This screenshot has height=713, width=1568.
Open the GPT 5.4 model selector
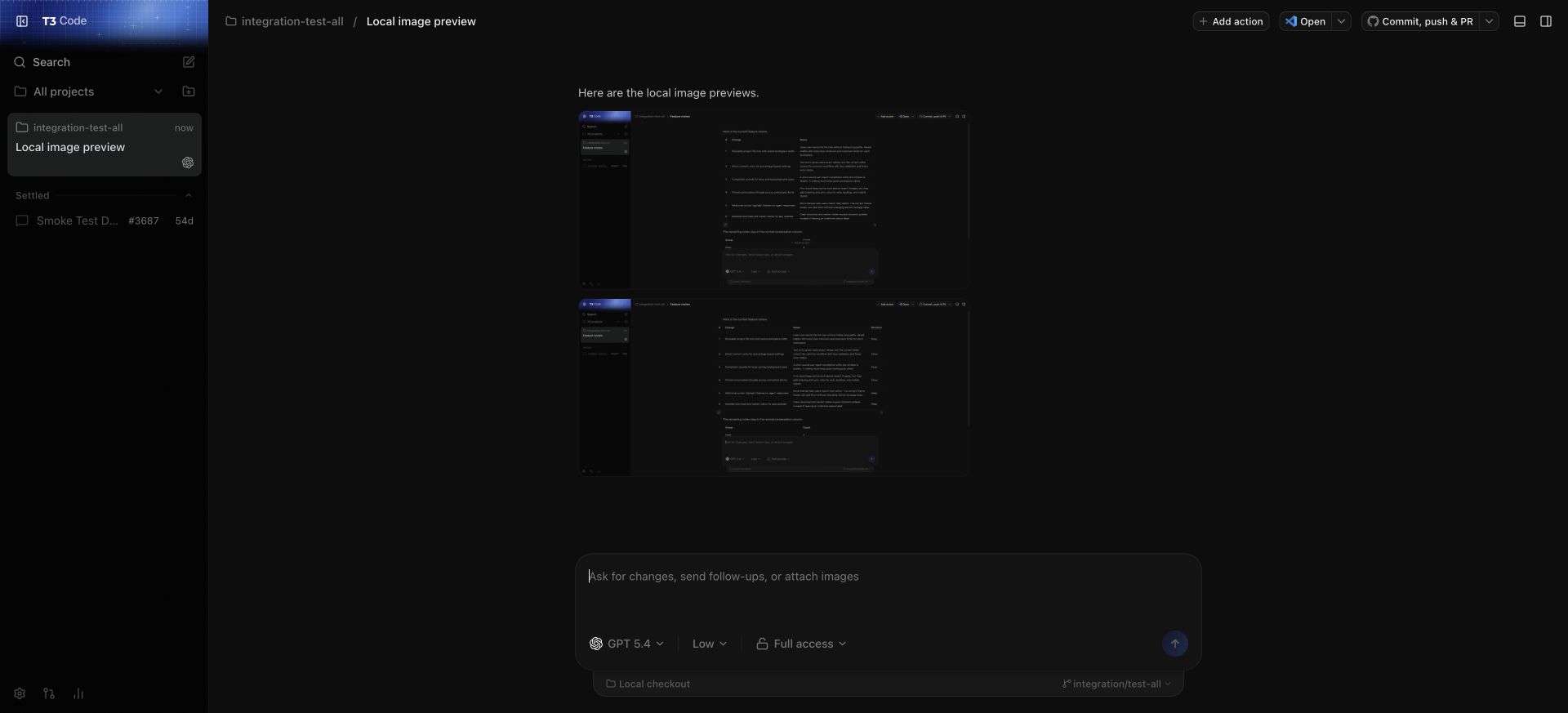(x=626, y=644)
